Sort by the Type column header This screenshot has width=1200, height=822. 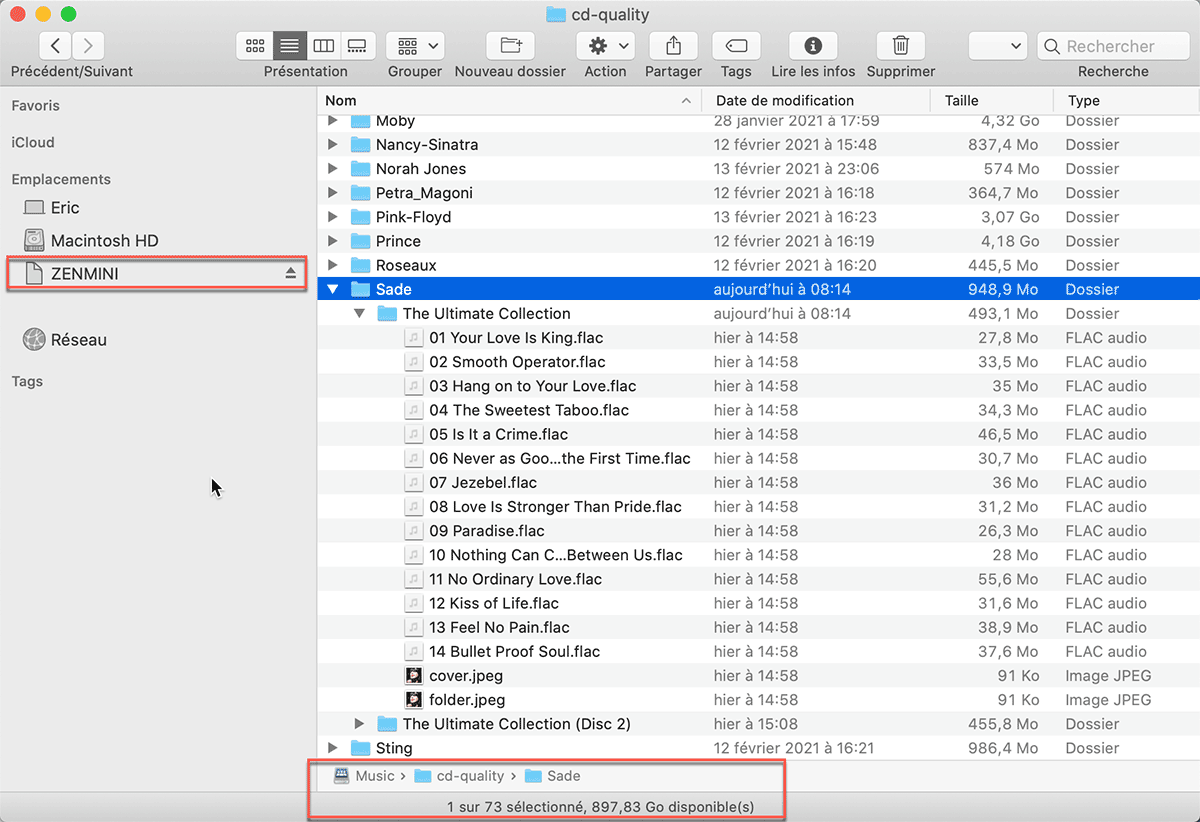click(x=1126, y=100)
